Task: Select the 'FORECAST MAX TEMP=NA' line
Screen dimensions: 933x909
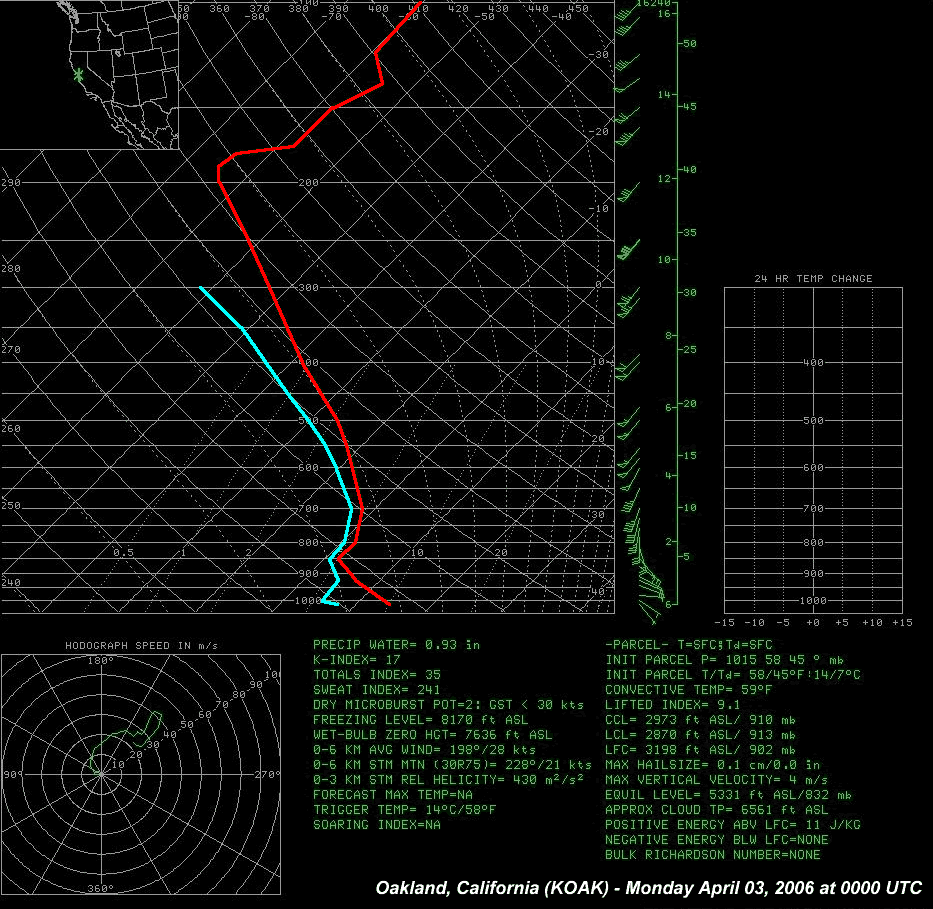Action: coord(393,795)
